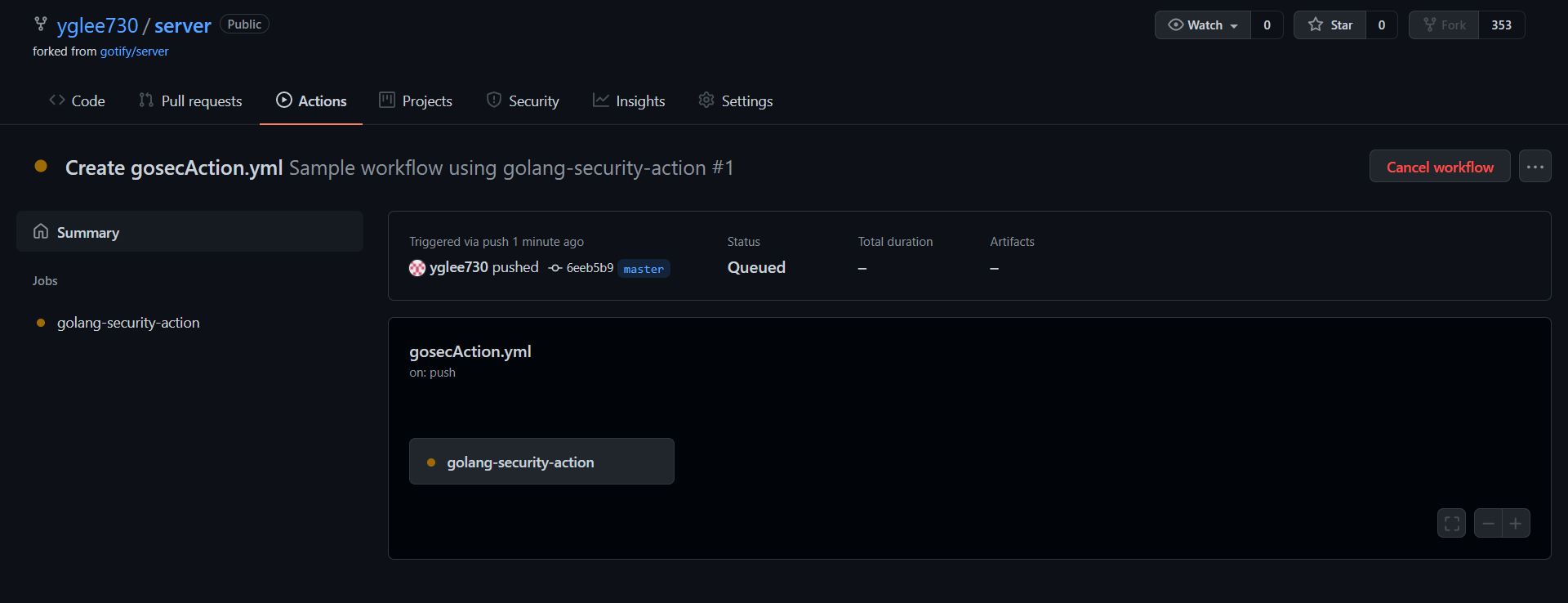Switch to the Pull requests tab
This screenshot has height=603, width=1568.
click(x=190, y=100)
